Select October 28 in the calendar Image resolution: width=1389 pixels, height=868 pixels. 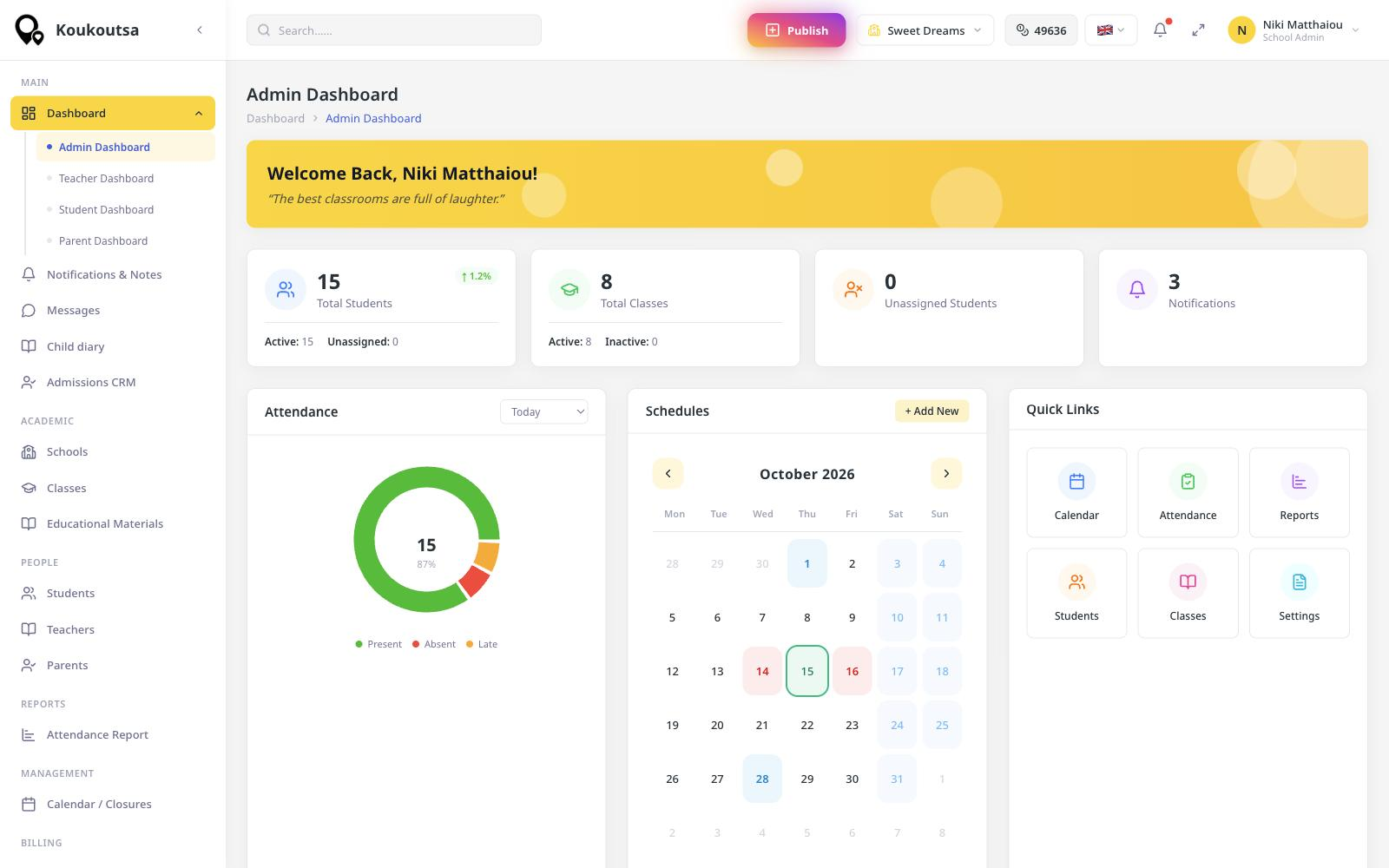762,779
